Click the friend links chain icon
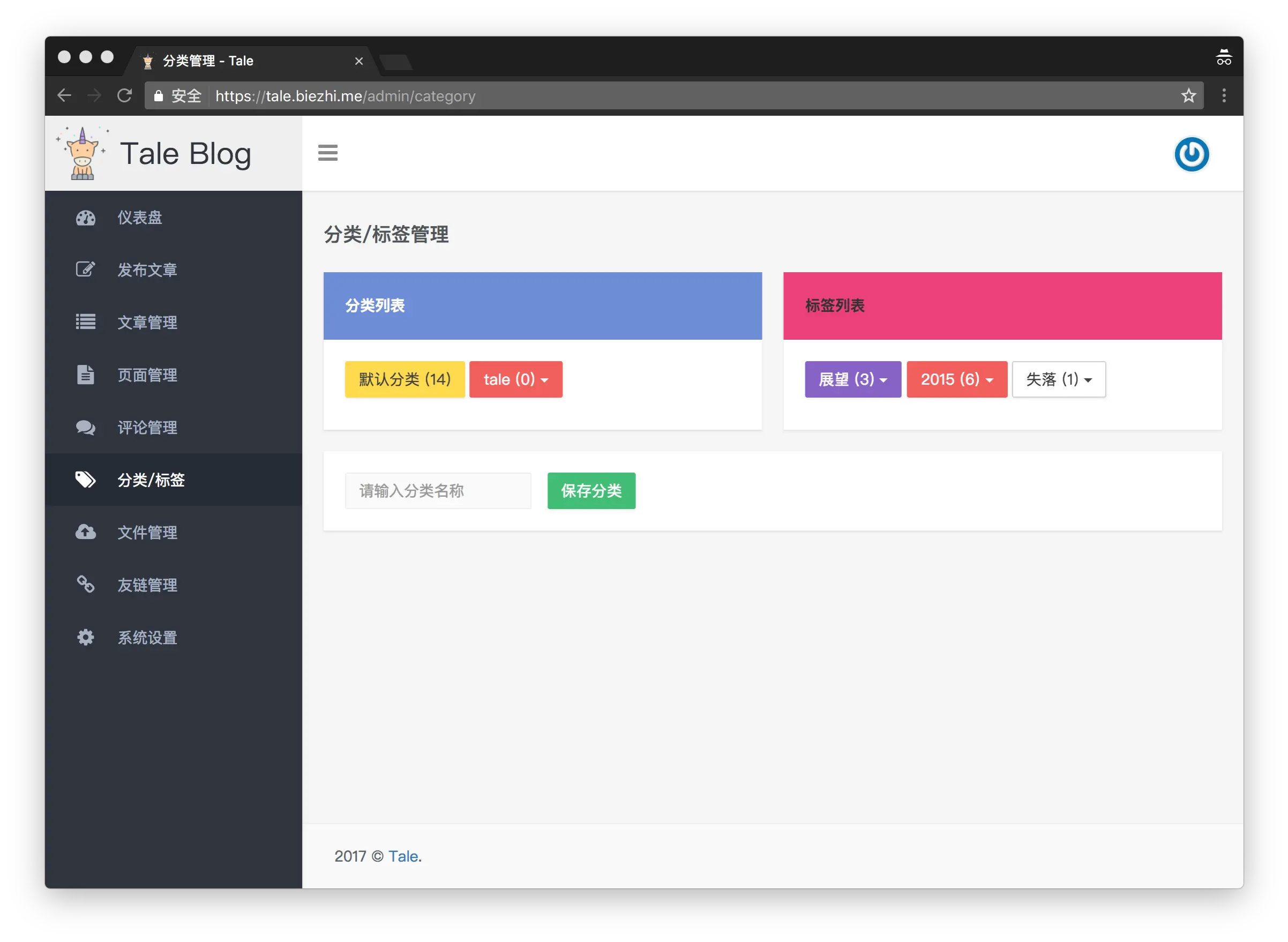Screen dimensions: 1288x942 coord(86,585)
